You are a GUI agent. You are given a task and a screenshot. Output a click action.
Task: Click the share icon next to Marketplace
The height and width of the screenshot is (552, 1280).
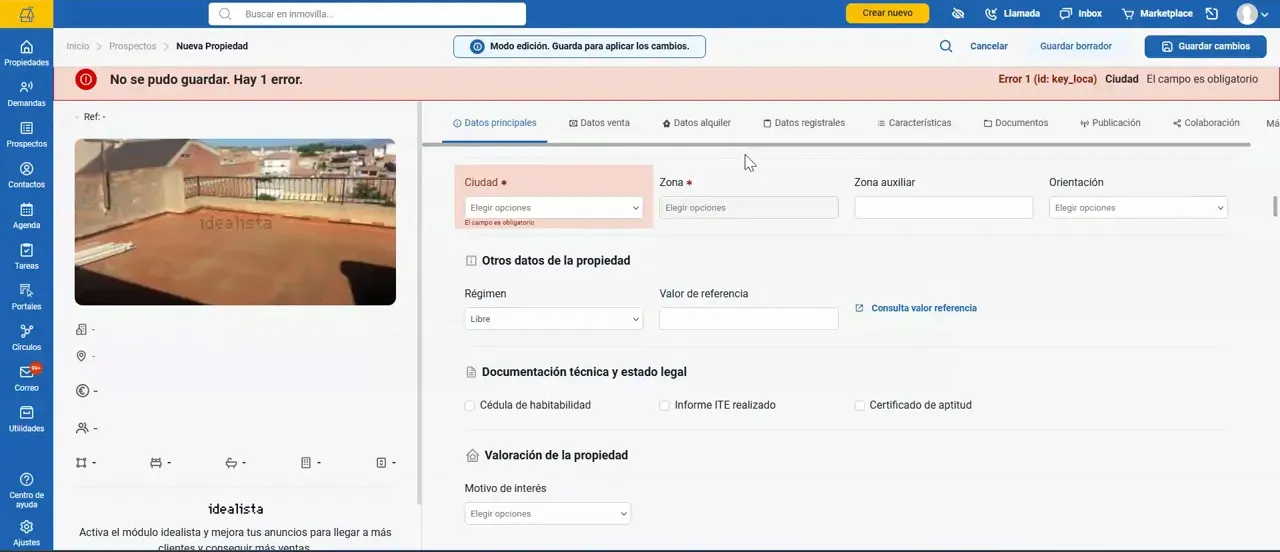pyautogui.click(x=1212, y=14)
